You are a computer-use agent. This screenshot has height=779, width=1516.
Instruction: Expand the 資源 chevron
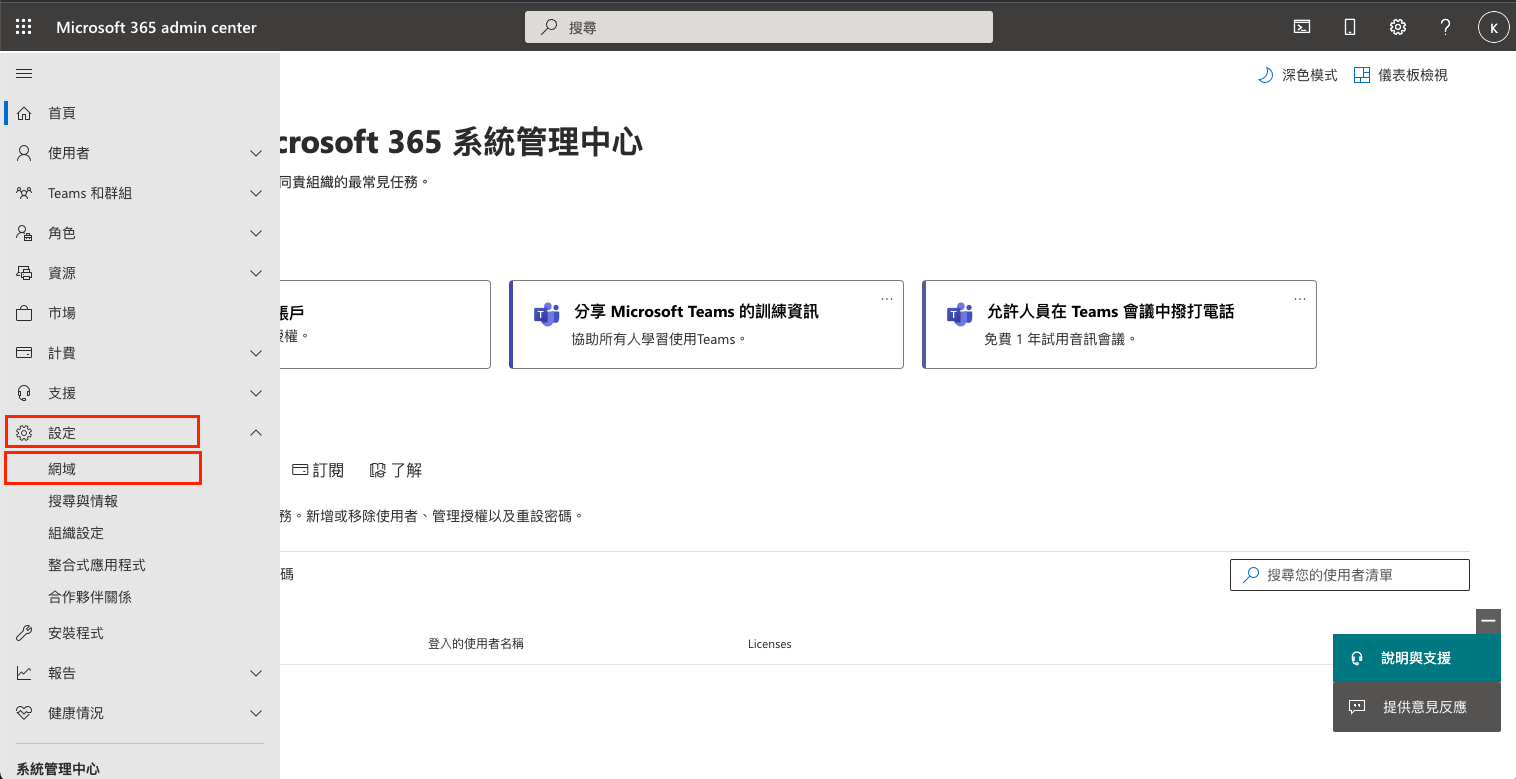click(256, 273)
